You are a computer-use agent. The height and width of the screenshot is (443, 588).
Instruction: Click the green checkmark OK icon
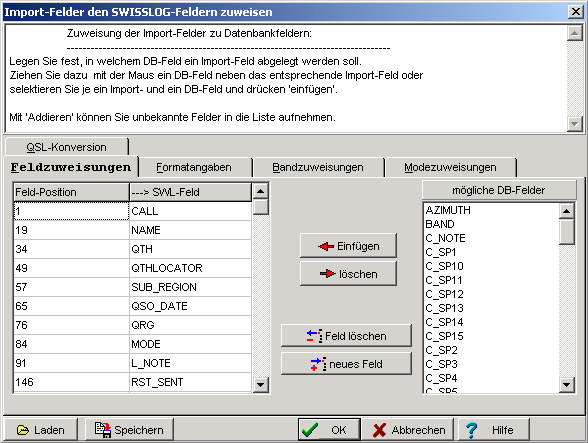pos(310,430)
